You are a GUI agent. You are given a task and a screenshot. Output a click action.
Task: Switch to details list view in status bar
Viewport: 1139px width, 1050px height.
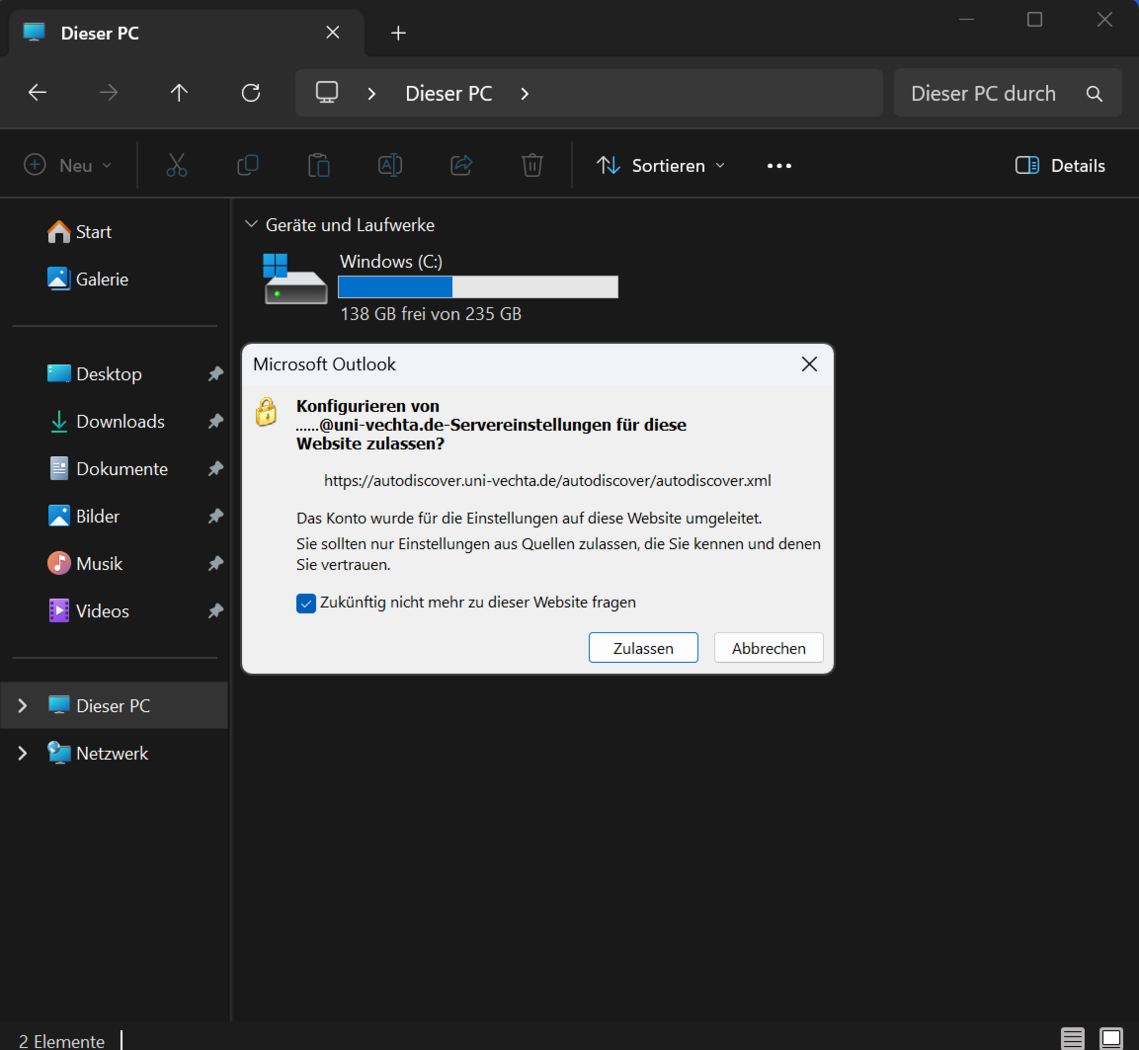click(1073, 1039)
